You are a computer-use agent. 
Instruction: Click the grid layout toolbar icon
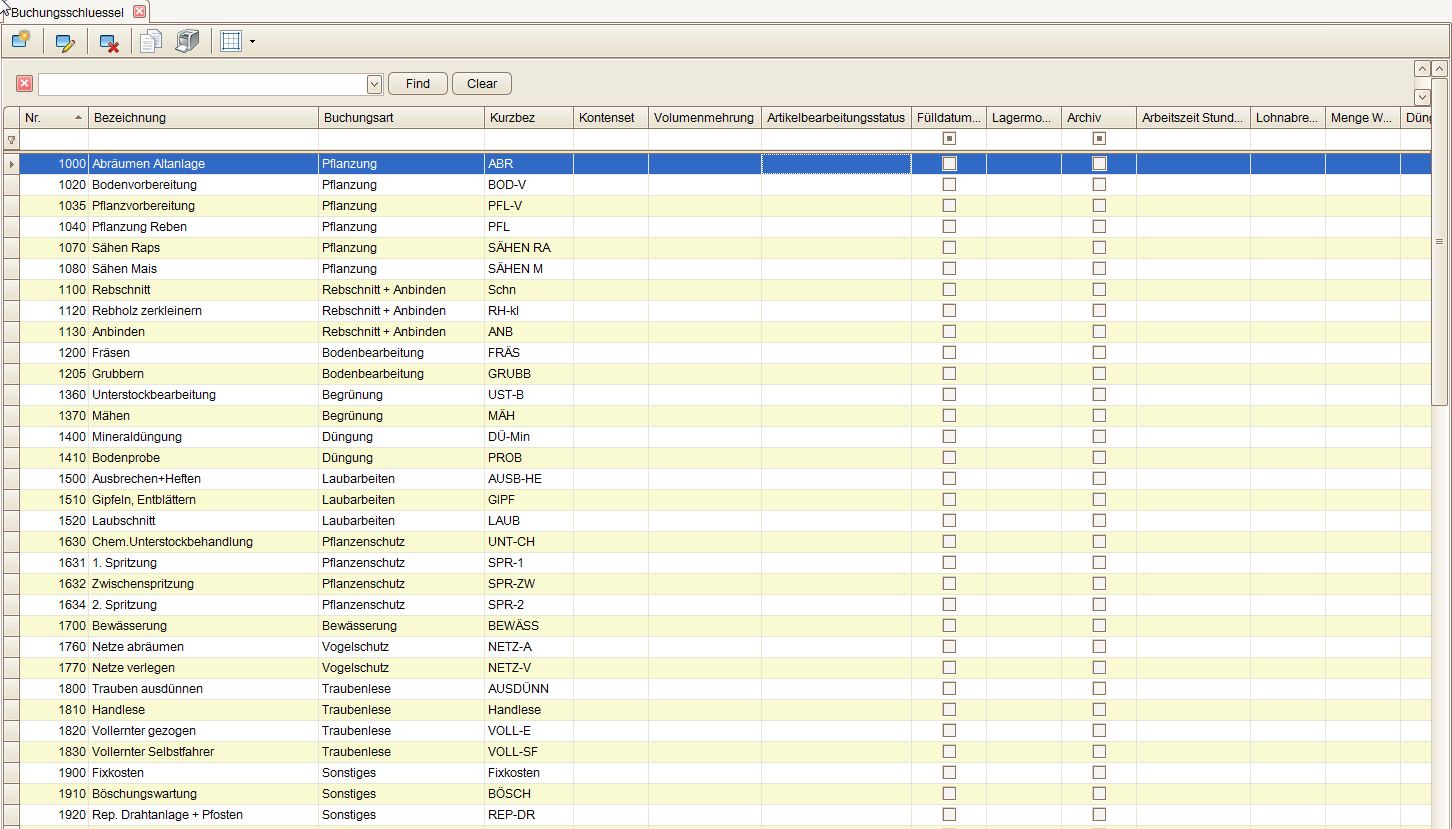[231, 42]
